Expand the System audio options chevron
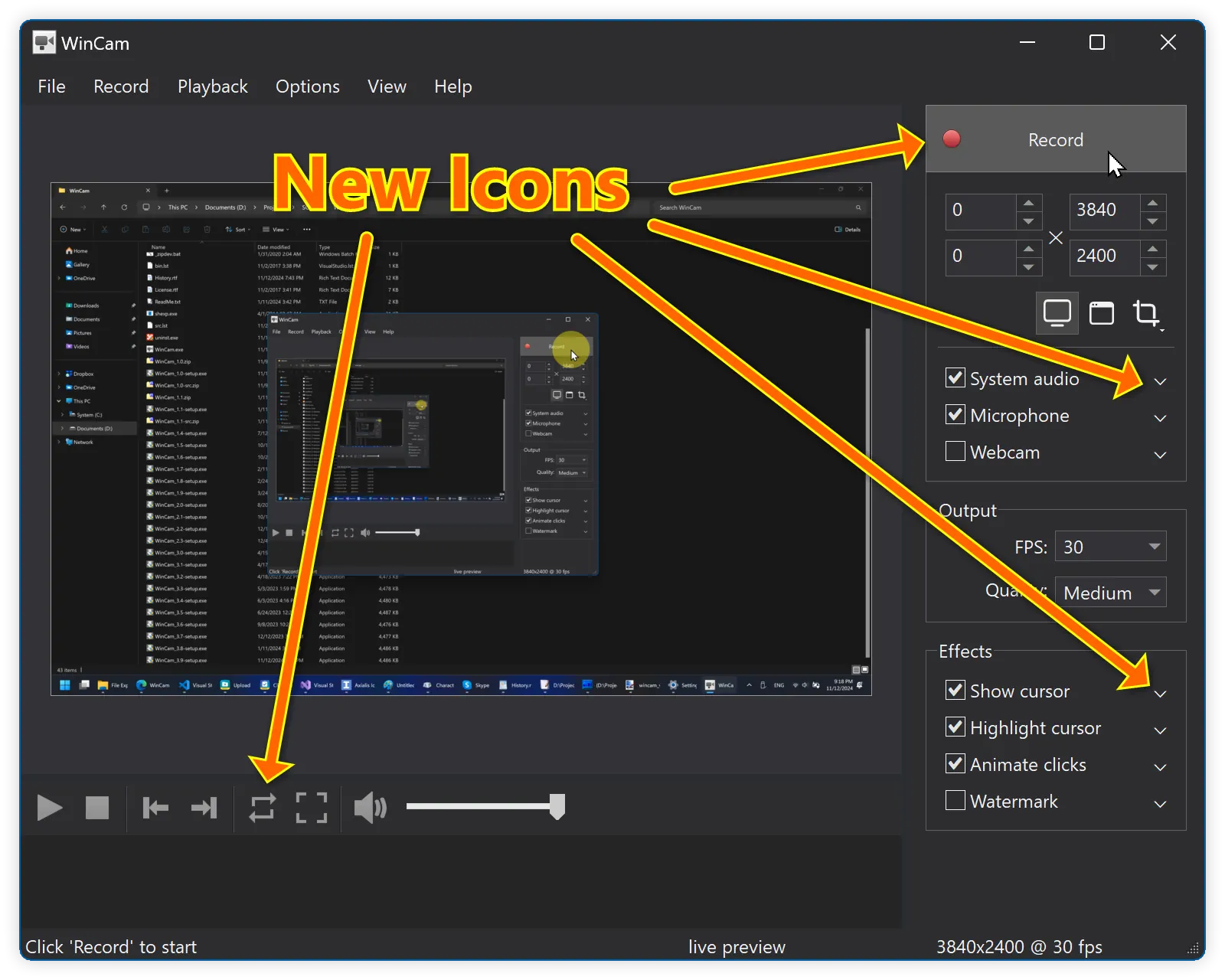 tap(1161, 381)
